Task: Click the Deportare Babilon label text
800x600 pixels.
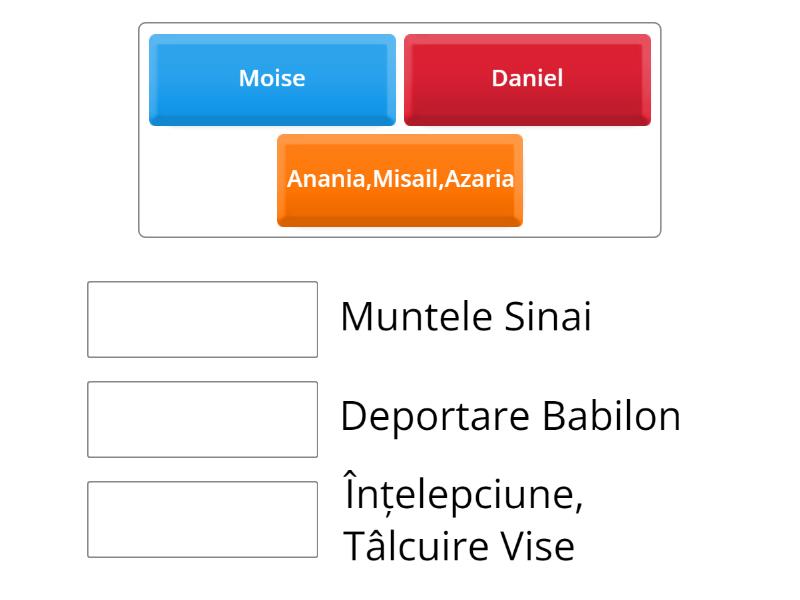Action: tap(511, 415)
